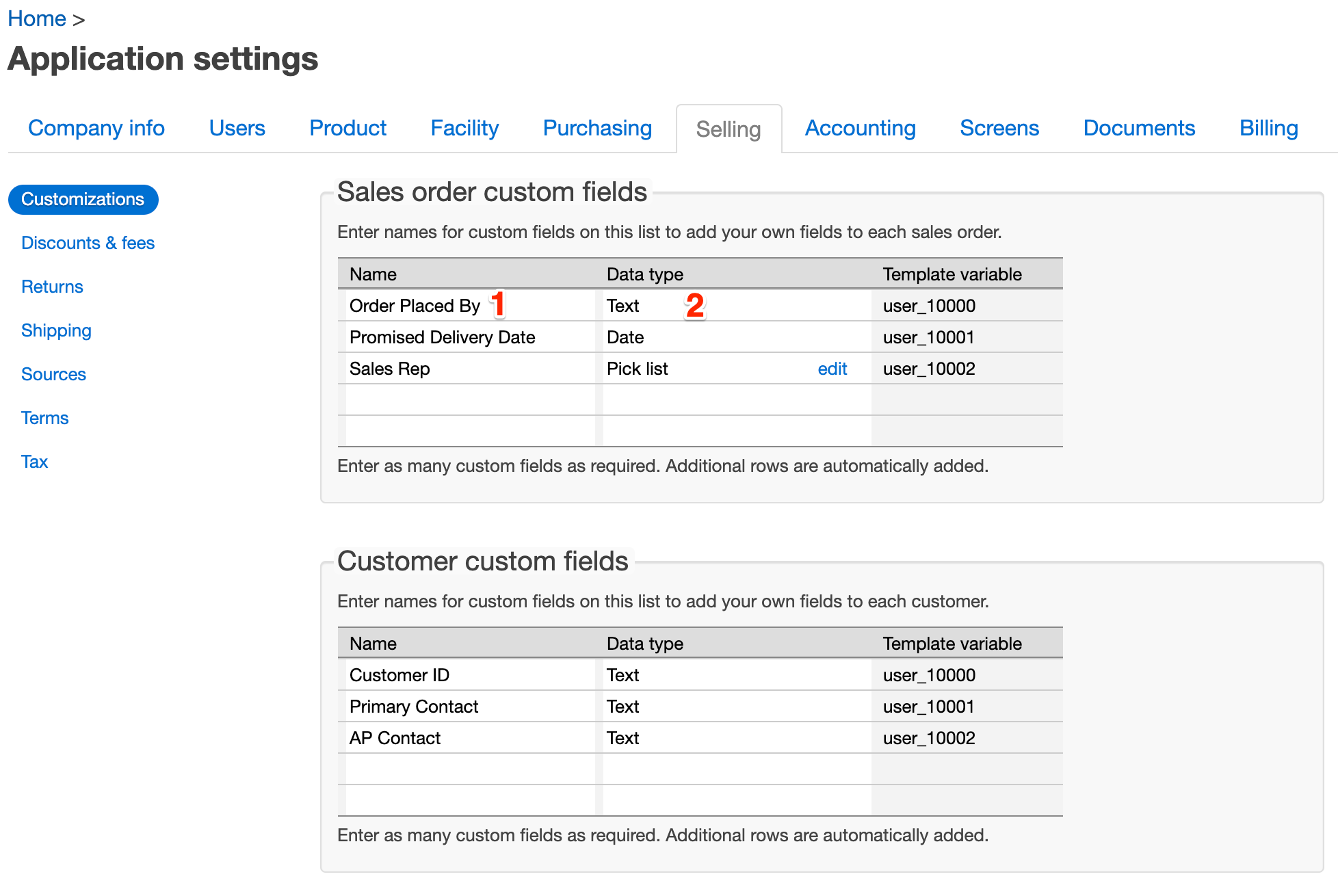This screenshot has height=896, width=1338.
Task: Select the Accounting tab
Action: point(859,128)
